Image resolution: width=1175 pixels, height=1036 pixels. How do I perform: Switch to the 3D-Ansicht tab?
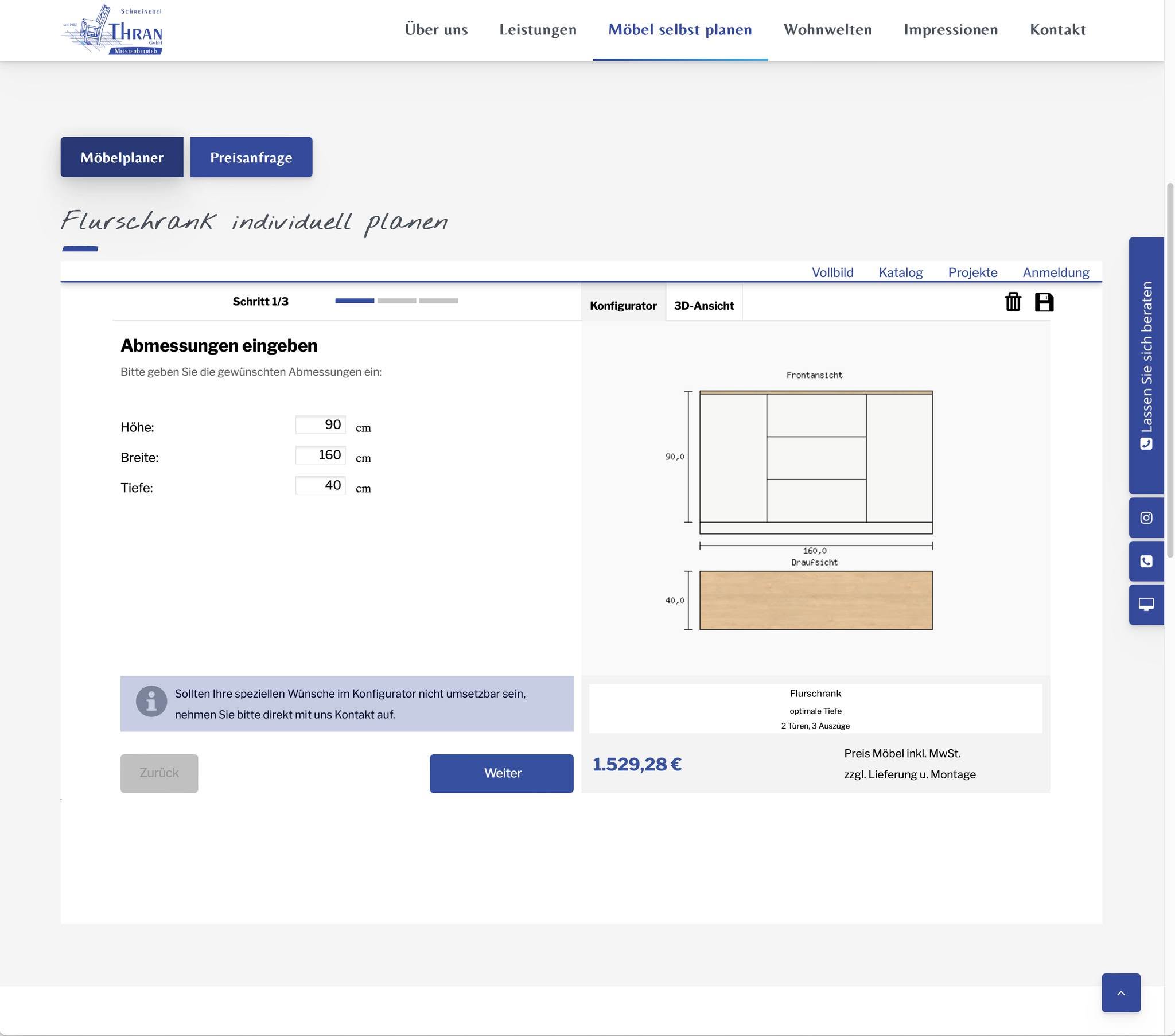[x=703, y=305]
